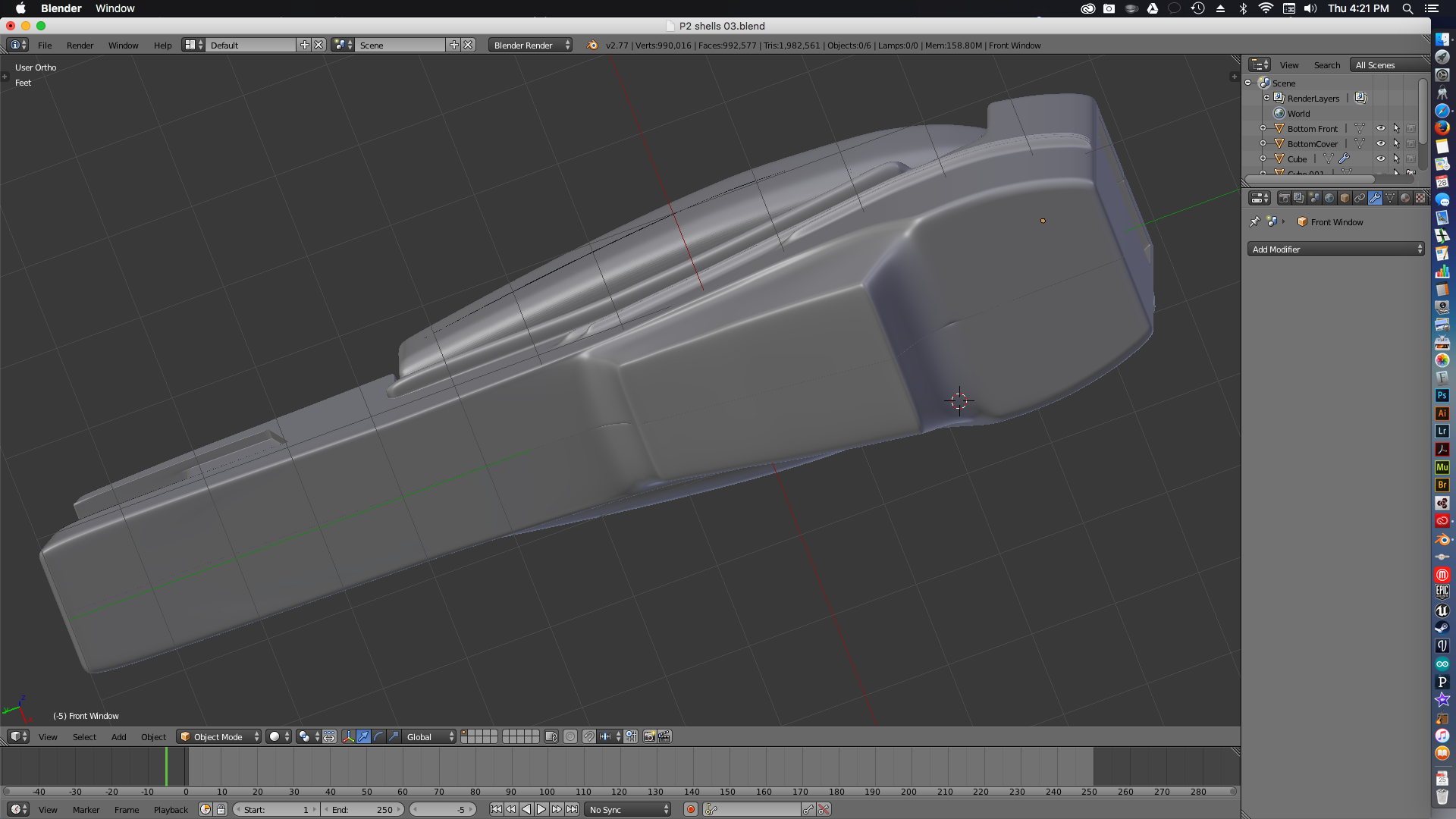Viewport: 1456px width, 819px height.
Task: Click OpenGL render animation clapper icon
Action: tap(664, 736)
